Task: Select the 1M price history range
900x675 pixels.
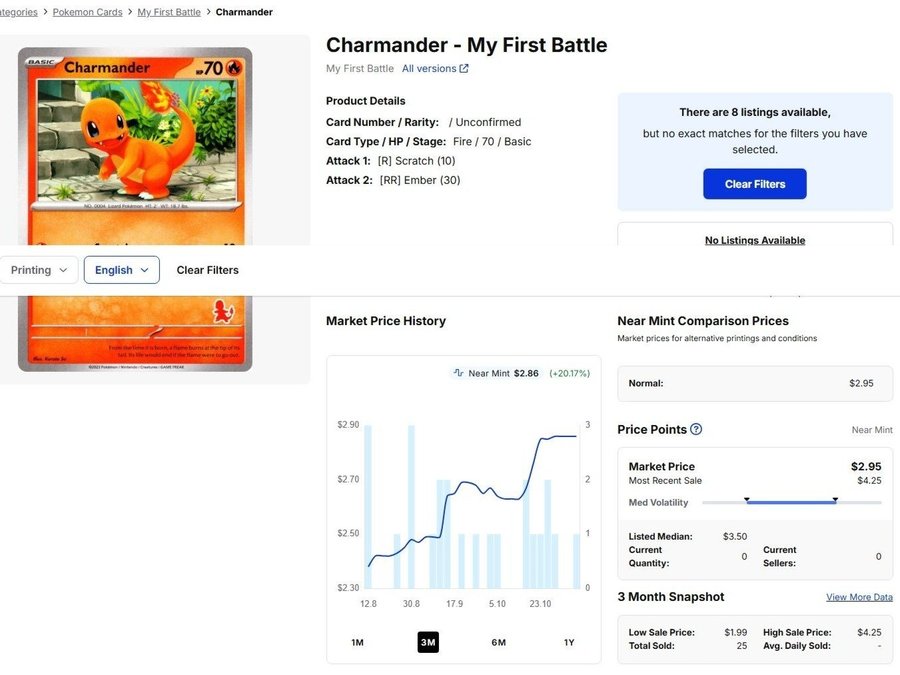Action: (357, 642)
